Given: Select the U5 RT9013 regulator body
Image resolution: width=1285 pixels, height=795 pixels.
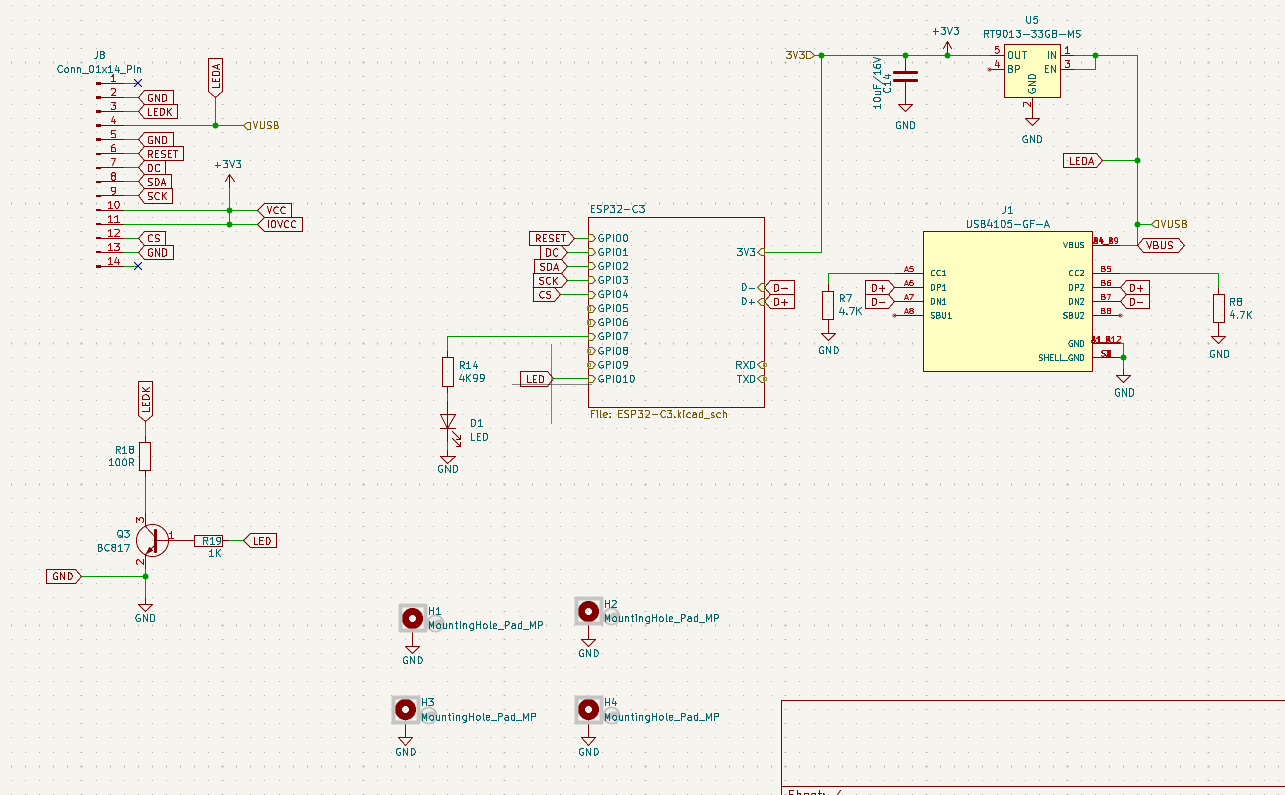Looking at the screenshot, I should [x=1032, y=70].
